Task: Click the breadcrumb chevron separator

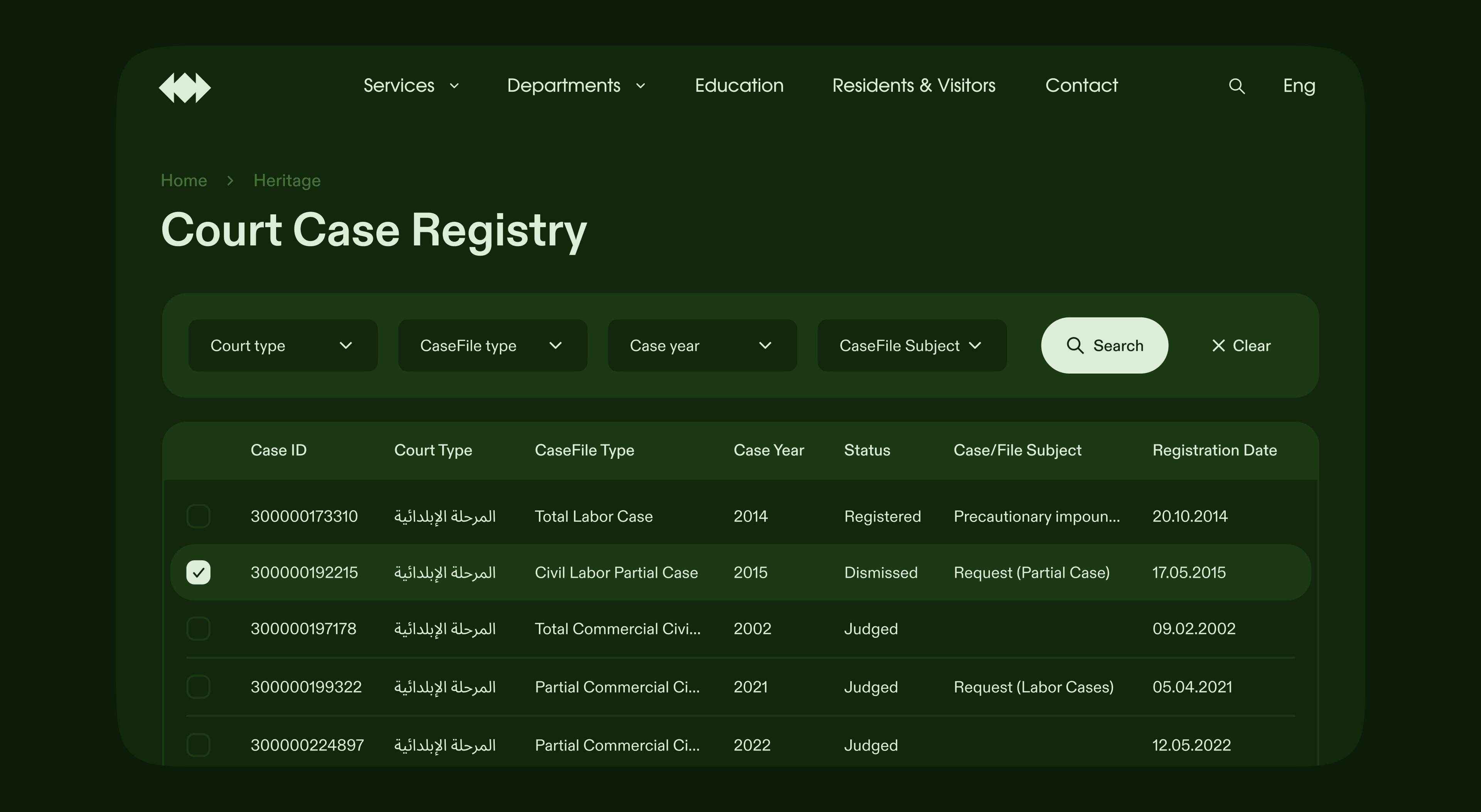Action: coord(230,180)
